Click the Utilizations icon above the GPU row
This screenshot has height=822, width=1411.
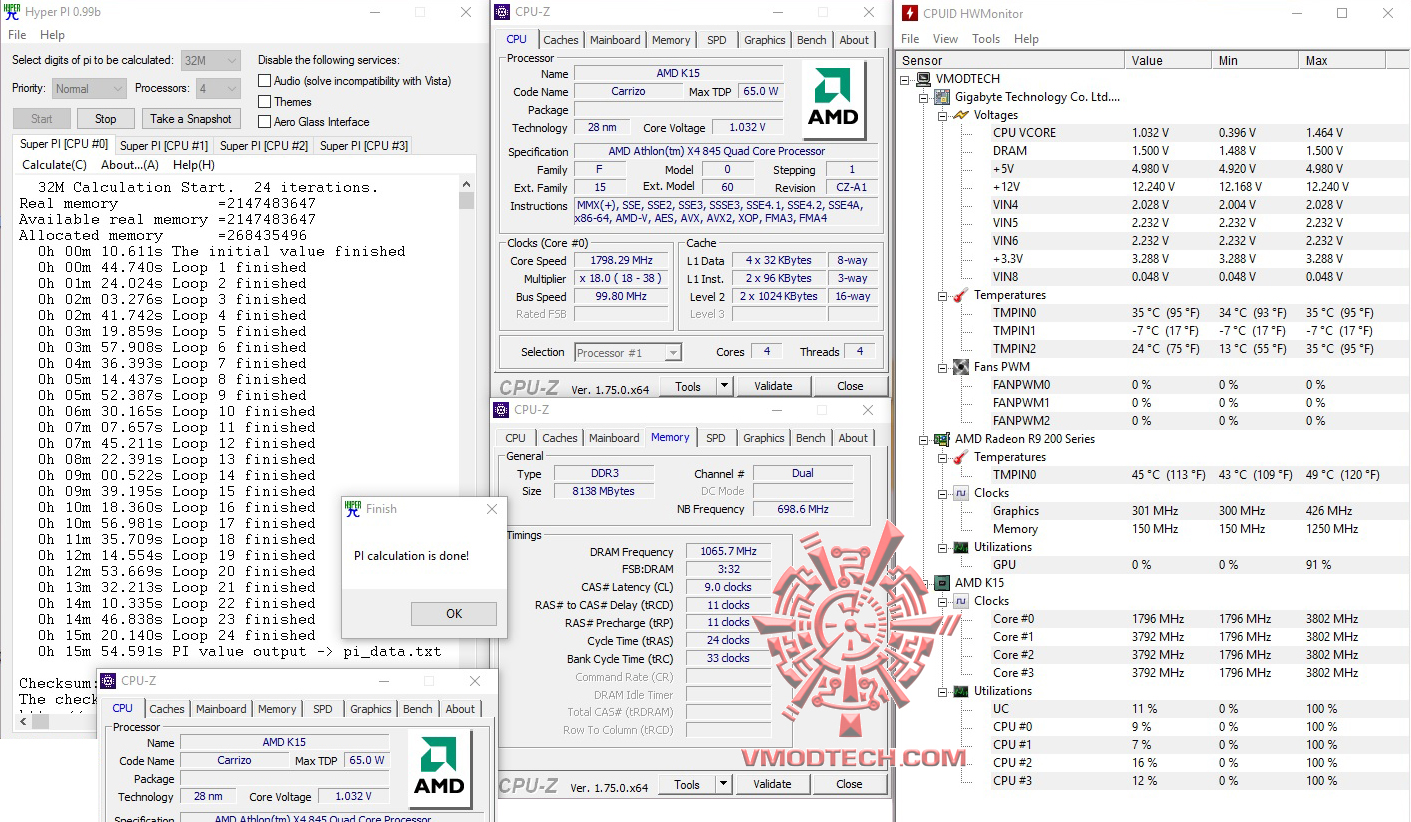point(961,547)
